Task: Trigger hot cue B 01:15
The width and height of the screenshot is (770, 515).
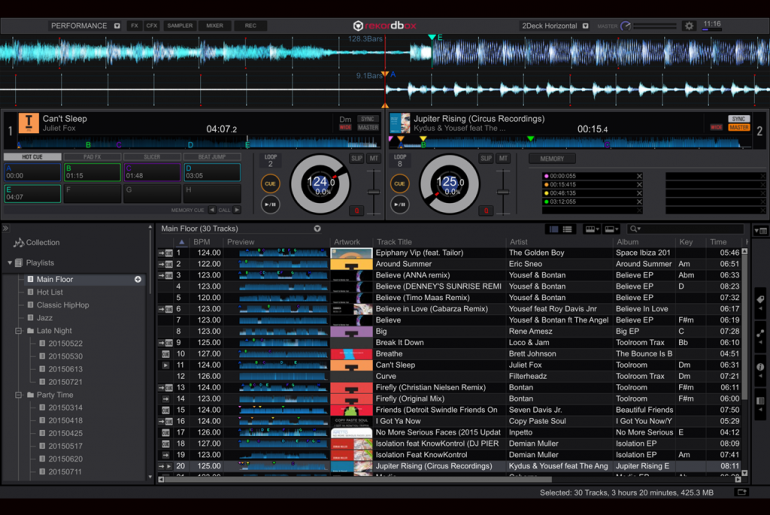Action: 92,172
